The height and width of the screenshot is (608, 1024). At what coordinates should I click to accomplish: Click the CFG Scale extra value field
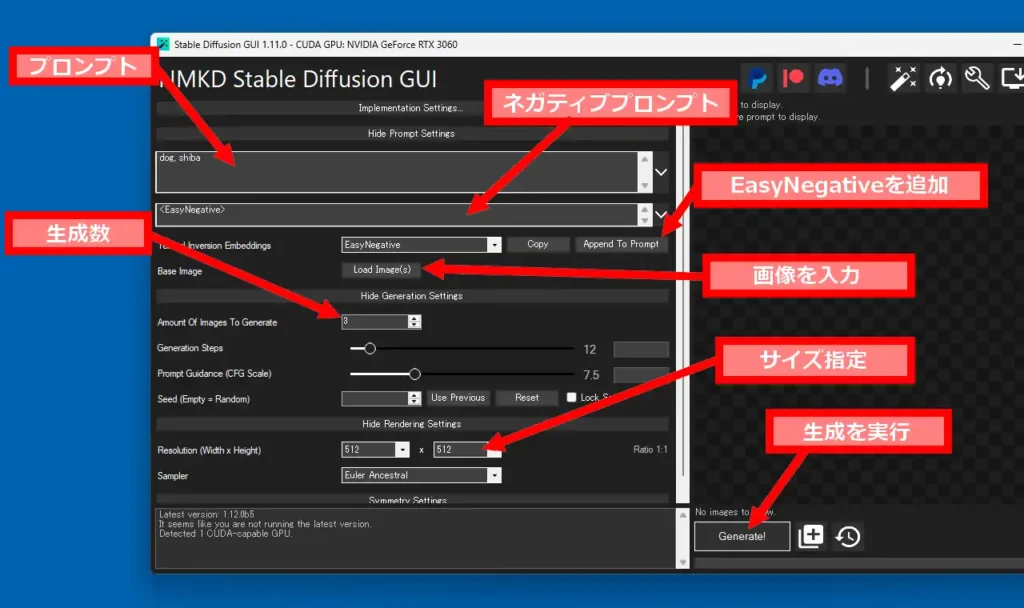(x=641, y=375)
